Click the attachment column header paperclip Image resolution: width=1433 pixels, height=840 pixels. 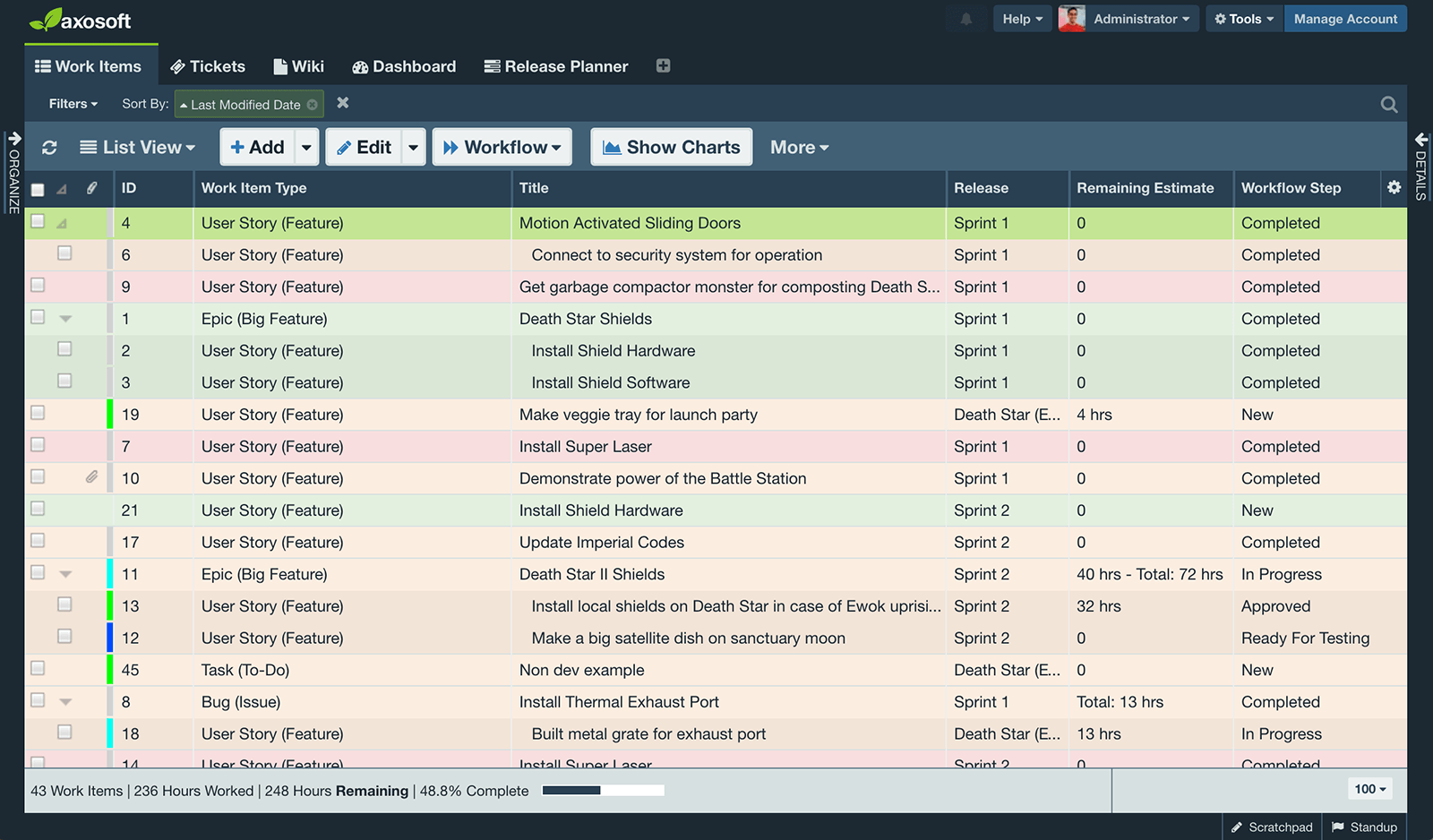point(91,188)
